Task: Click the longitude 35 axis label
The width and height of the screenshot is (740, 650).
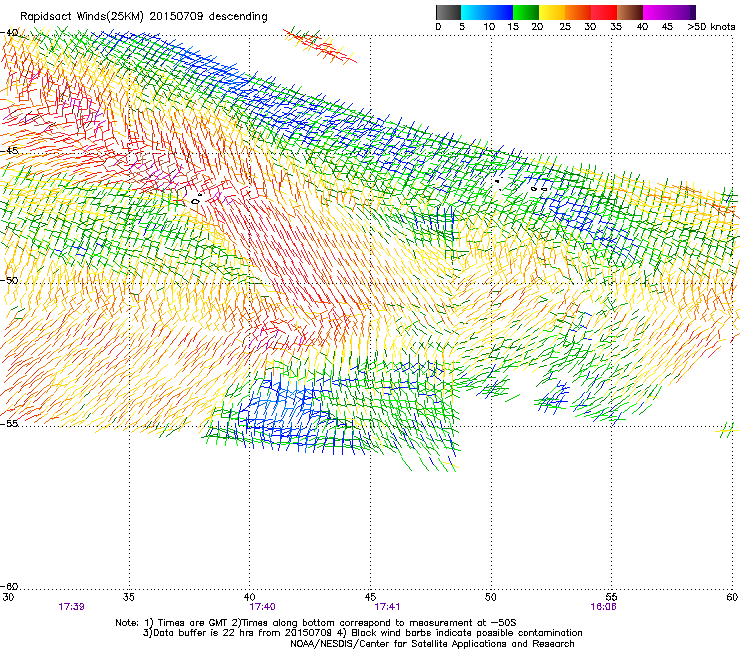Action: coord(128,597)
